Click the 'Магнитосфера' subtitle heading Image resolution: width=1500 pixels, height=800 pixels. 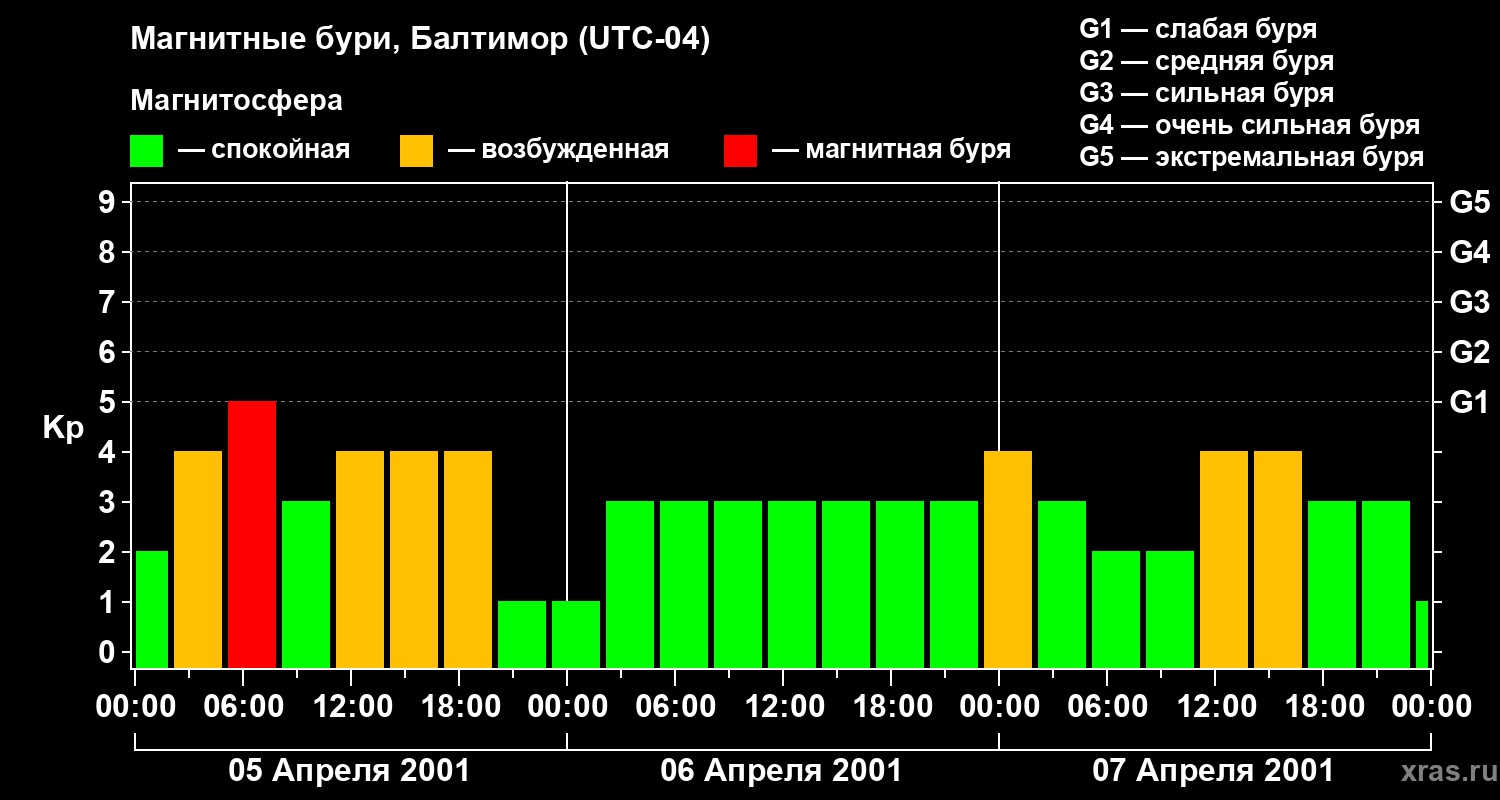pyautogui.click(x=236, y=101)
